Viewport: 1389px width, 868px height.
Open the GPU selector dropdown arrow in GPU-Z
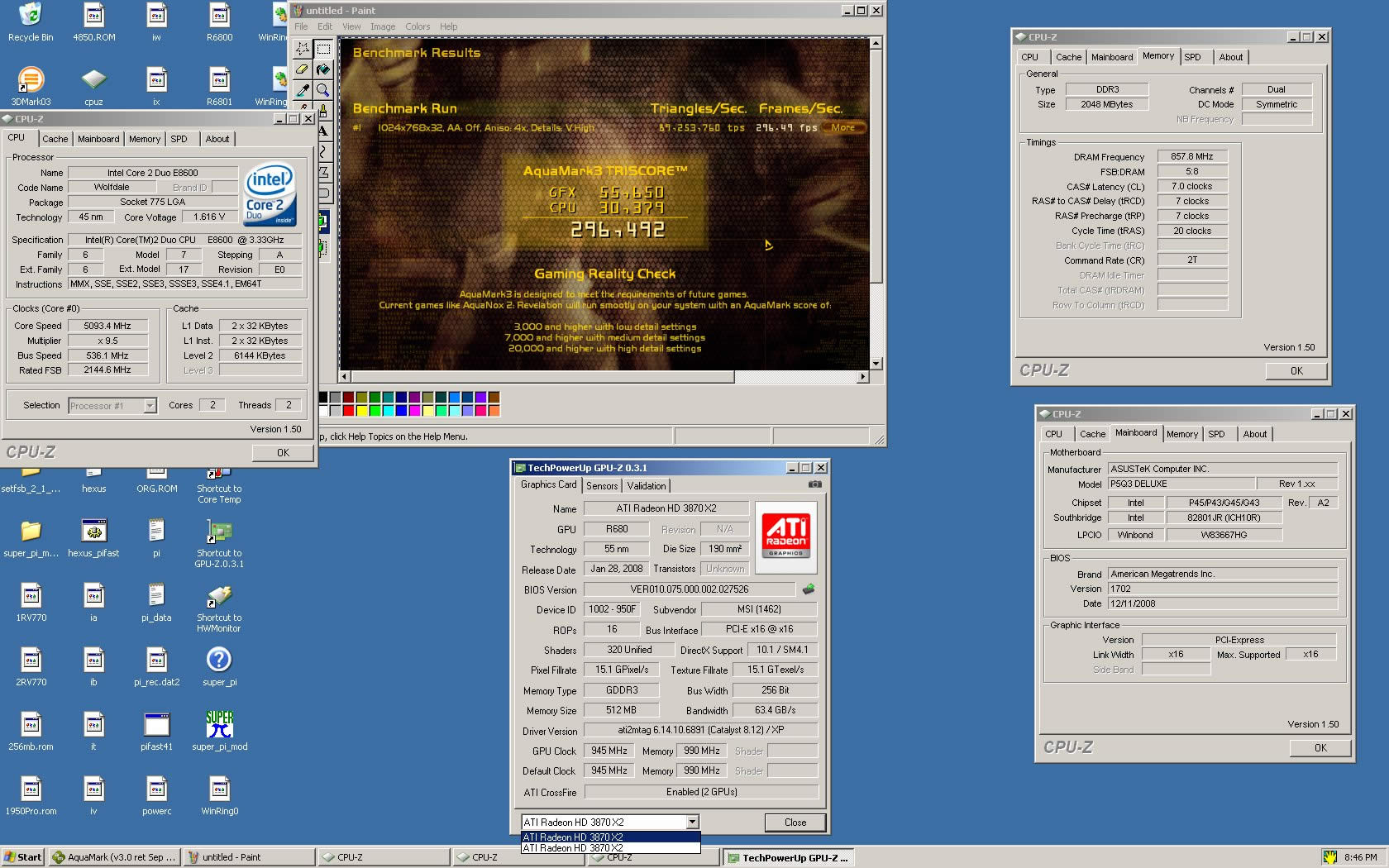pos(692,822)
